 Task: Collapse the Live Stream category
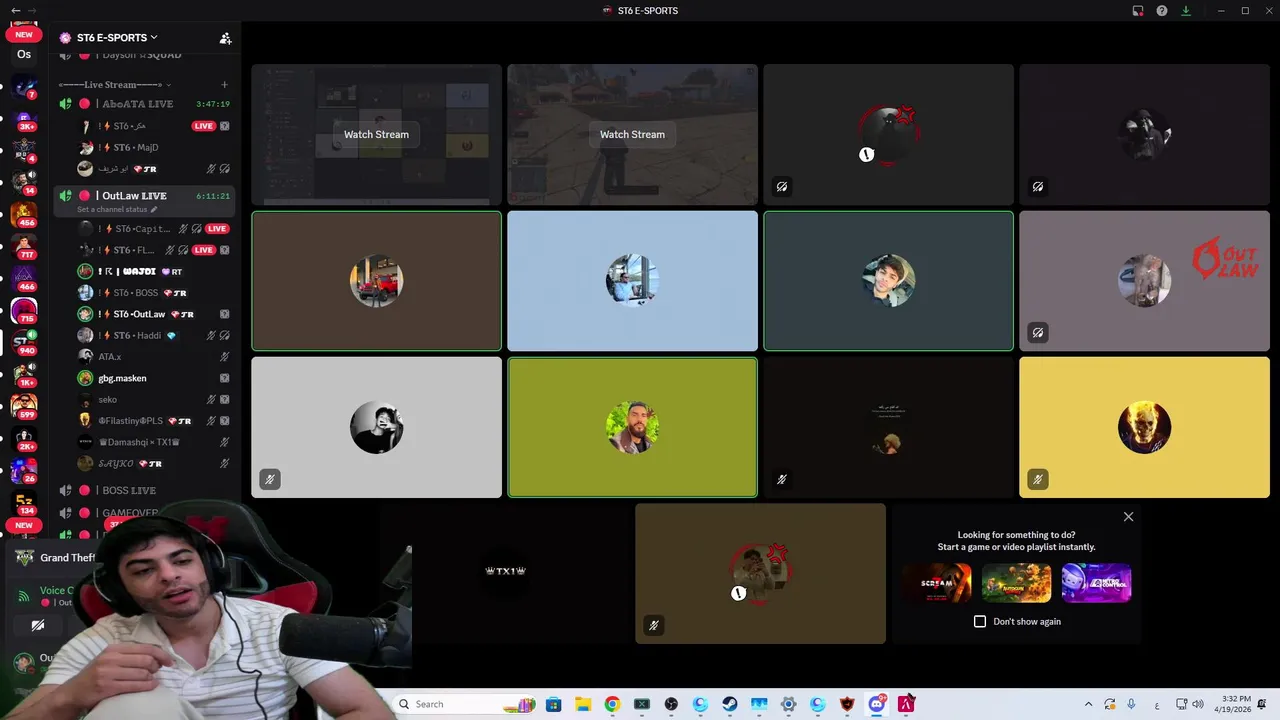113,85
